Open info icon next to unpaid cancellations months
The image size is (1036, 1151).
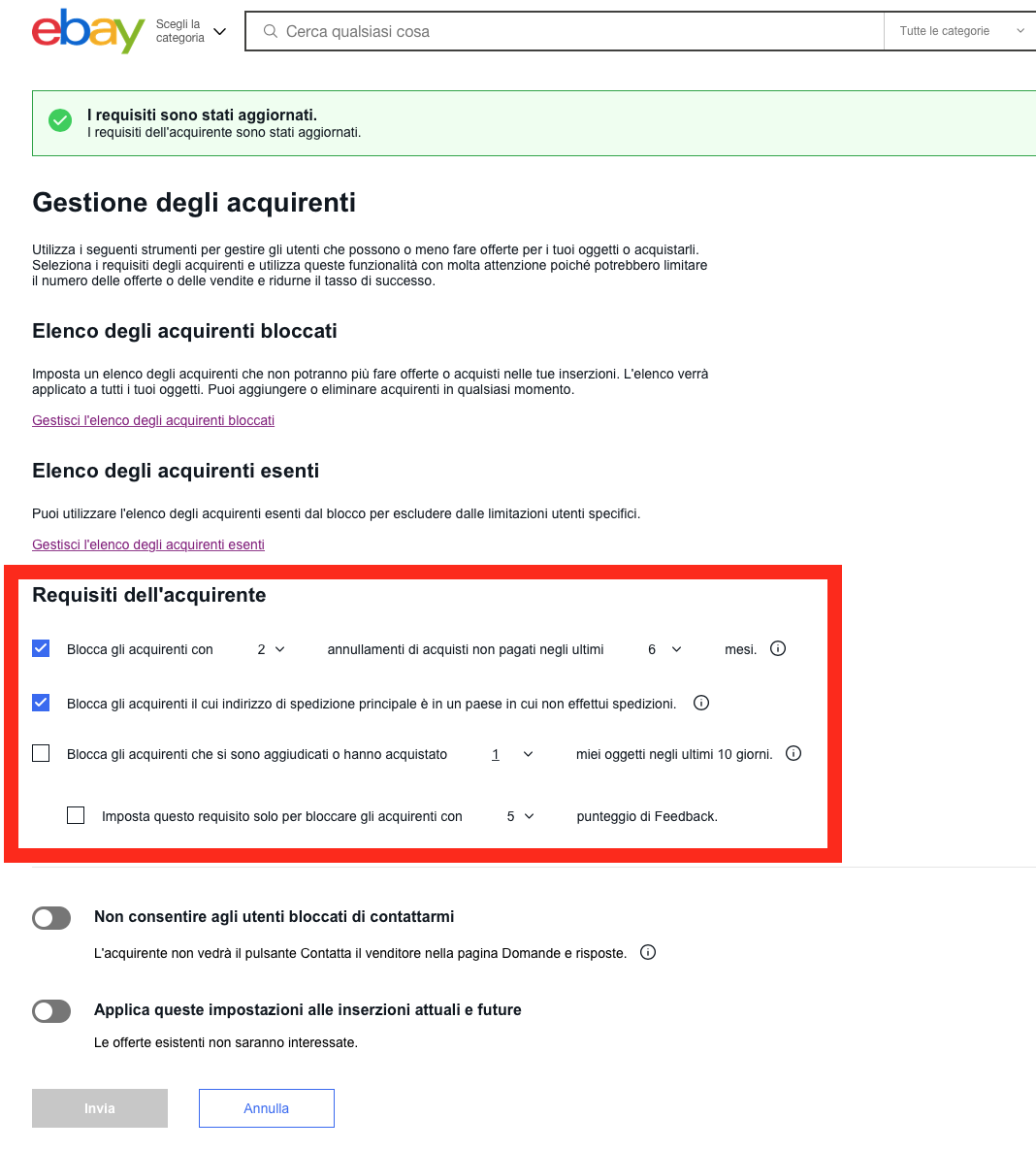[x=778, y=648]
